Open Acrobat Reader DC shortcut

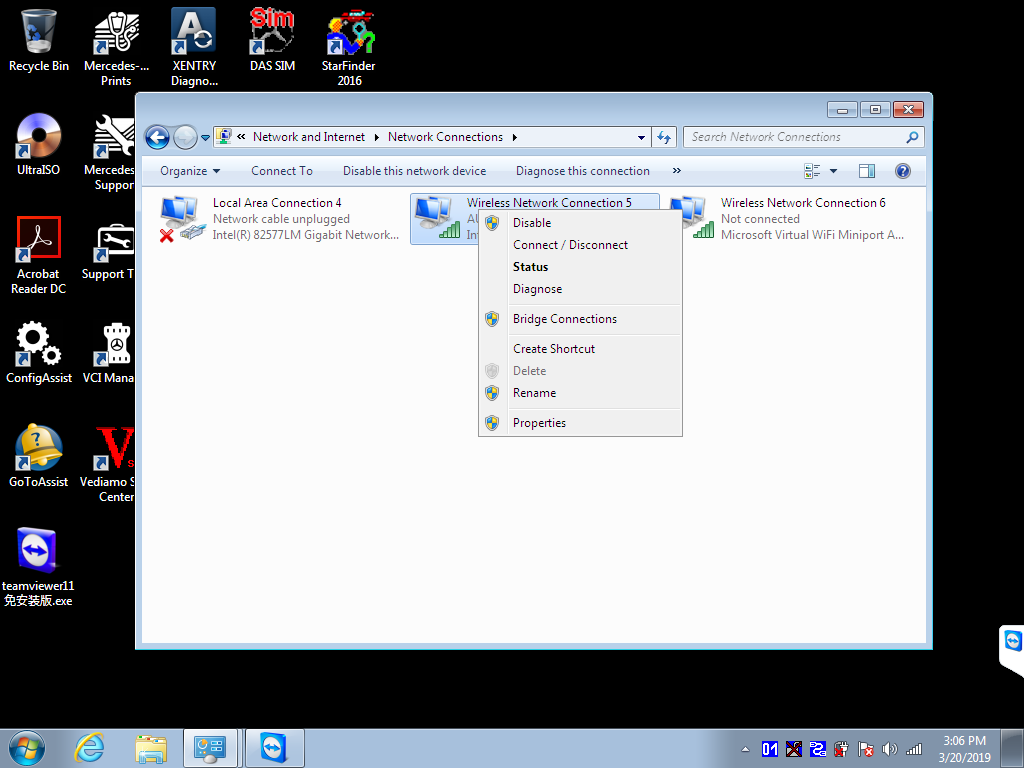39,255
